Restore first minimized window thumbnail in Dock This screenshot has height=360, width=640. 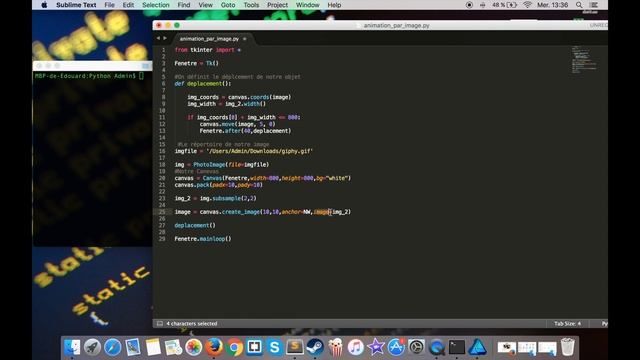point(507,348)
